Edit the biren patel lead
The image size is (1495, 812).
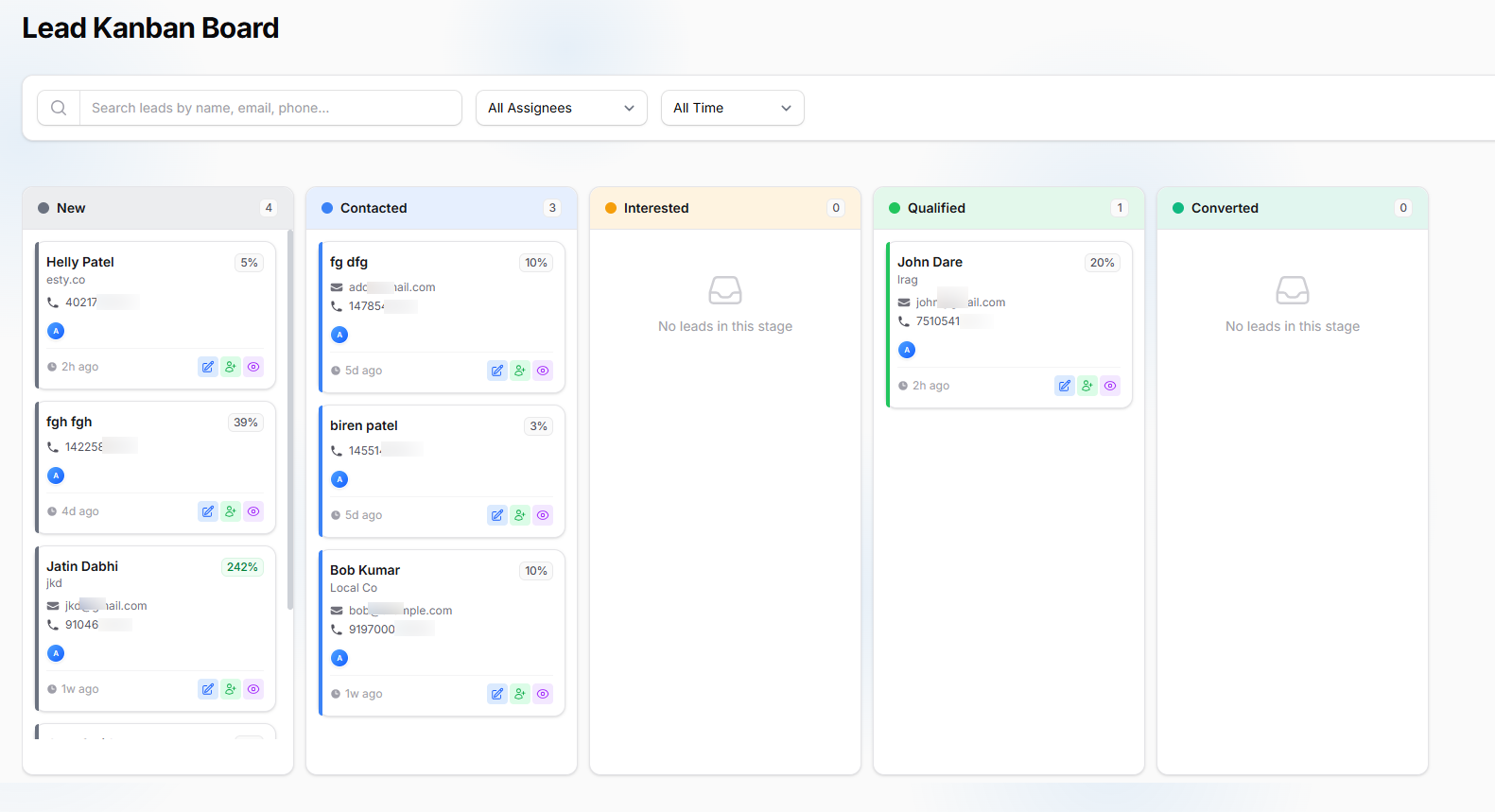(497, 515)
